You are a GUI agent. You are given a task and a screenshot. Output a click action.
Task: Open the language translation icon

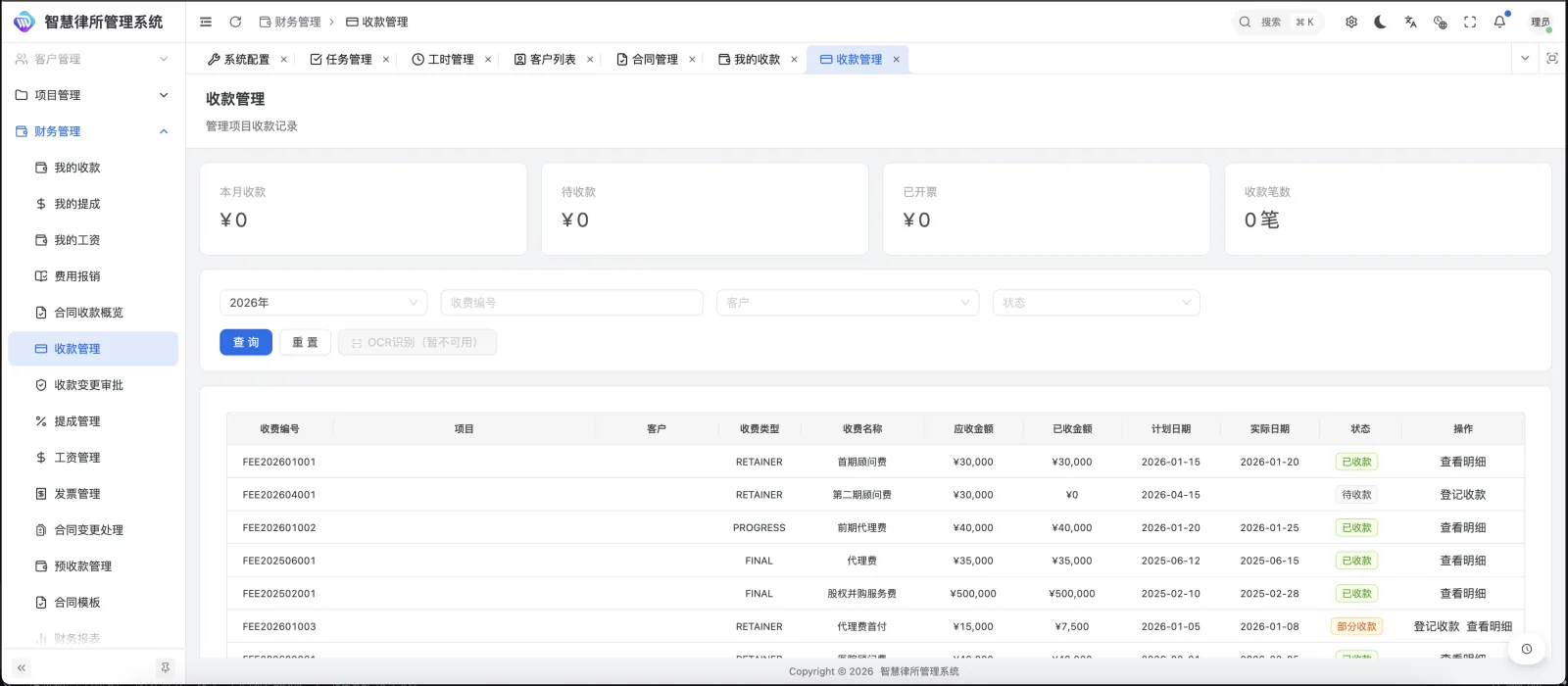tap(1410, 22)
